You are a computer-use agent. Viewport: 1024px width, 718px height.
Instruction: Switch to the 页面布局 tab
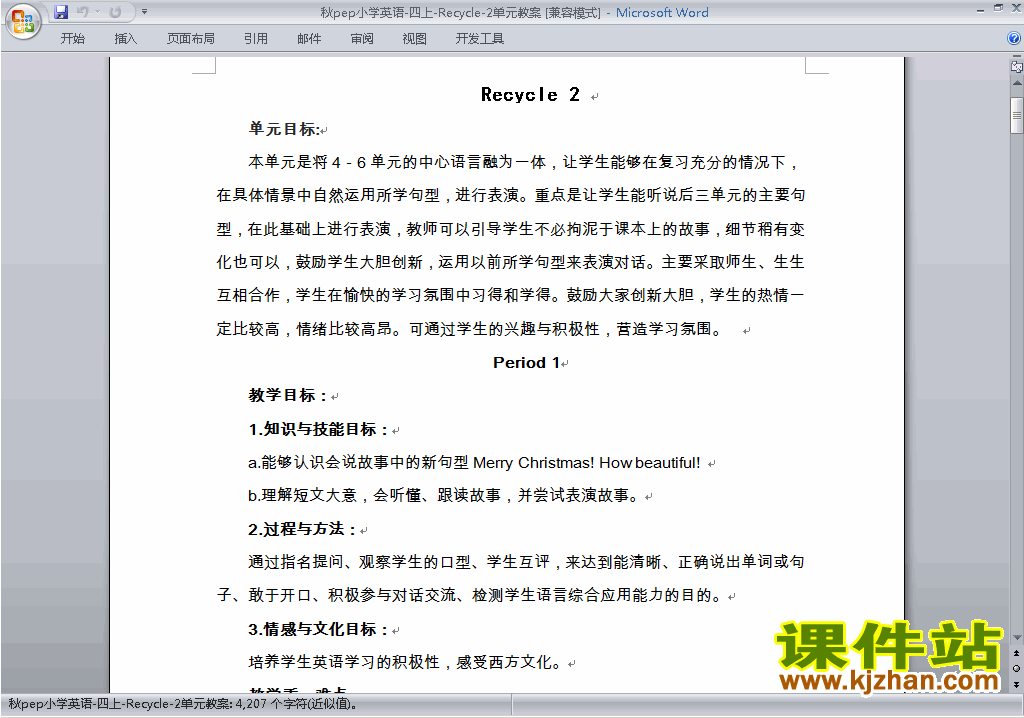pos(191,39)
